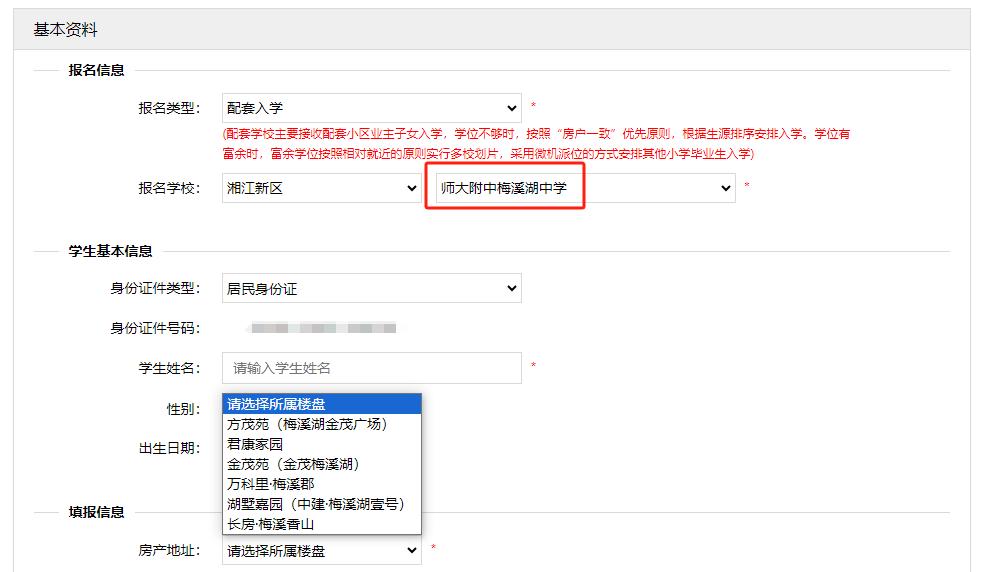
Task: Open the 房产地址 building dropdown
Action: [x=321, y=550]
